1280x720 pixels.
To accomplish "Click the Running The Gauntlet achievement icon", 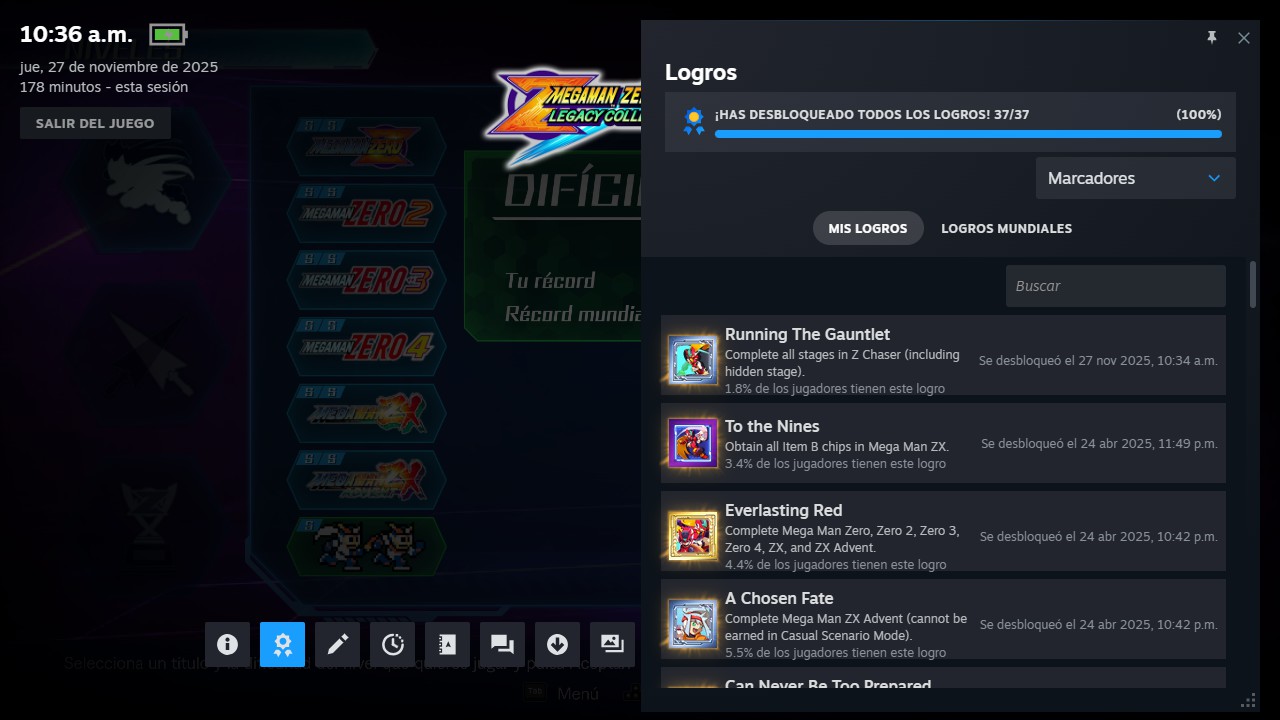I will 693,359.
